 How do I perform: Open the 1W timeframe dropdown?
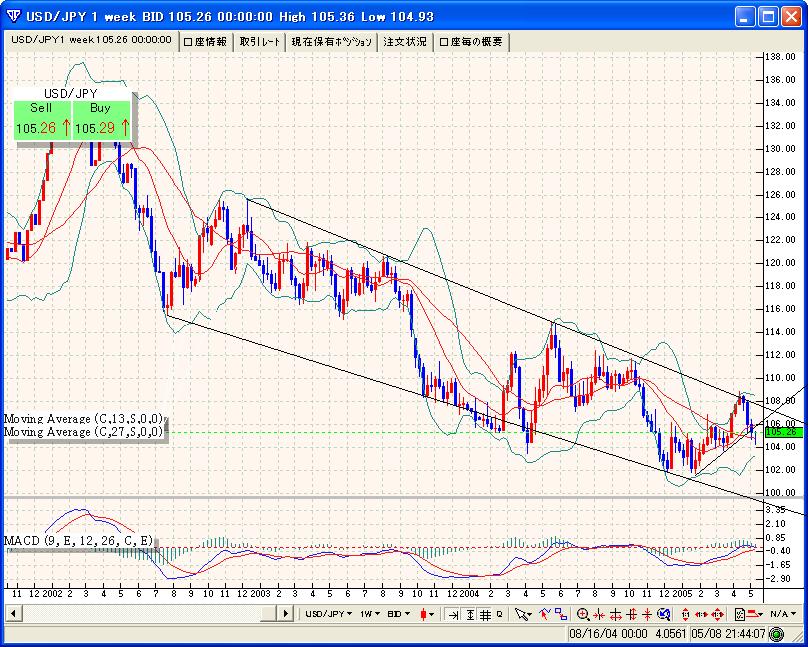[370, 614]
